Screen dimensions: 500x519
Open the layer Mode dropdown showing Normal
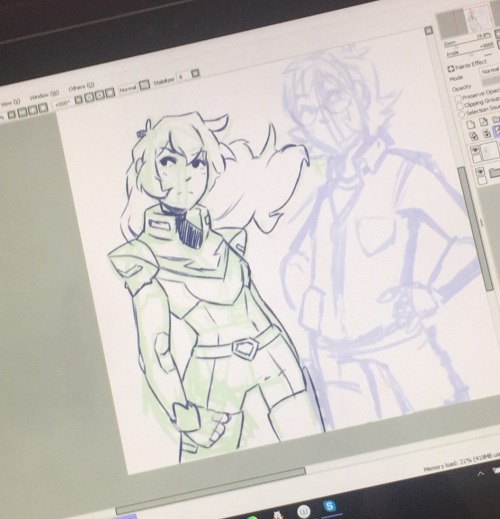(x=490, y=71)
